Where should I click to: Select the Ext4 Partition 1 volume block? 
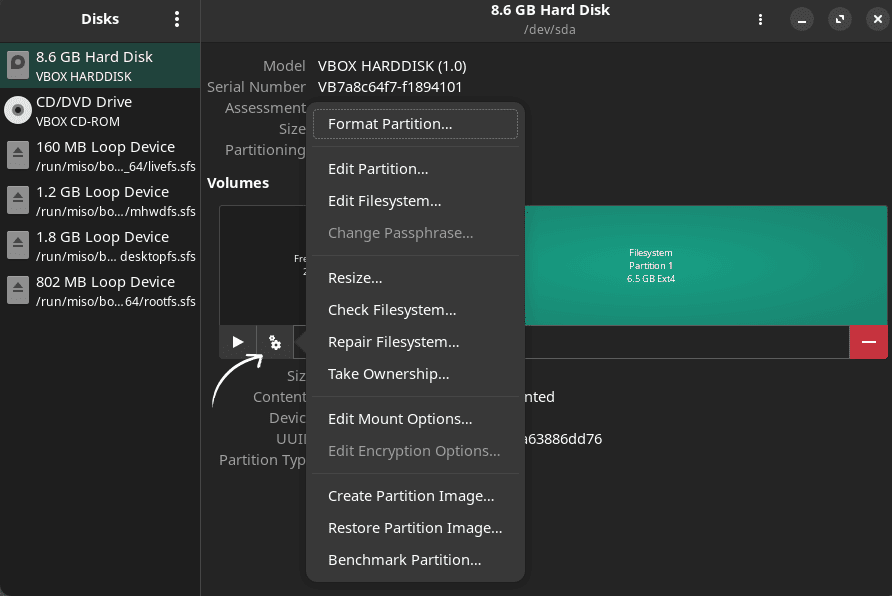point(700,265)
